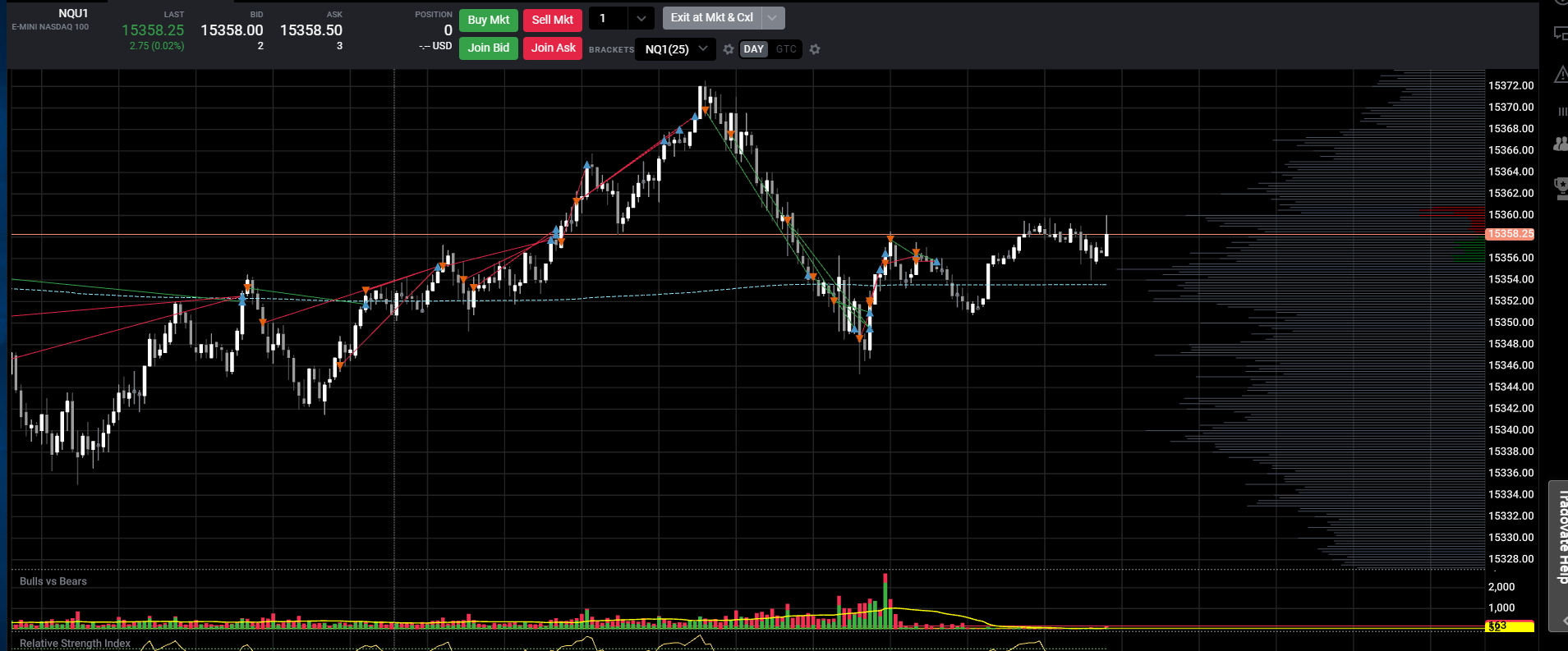
Task: Click the 1,000 volume axis label
Action: pyautogui.click(x=1501, y=607)
